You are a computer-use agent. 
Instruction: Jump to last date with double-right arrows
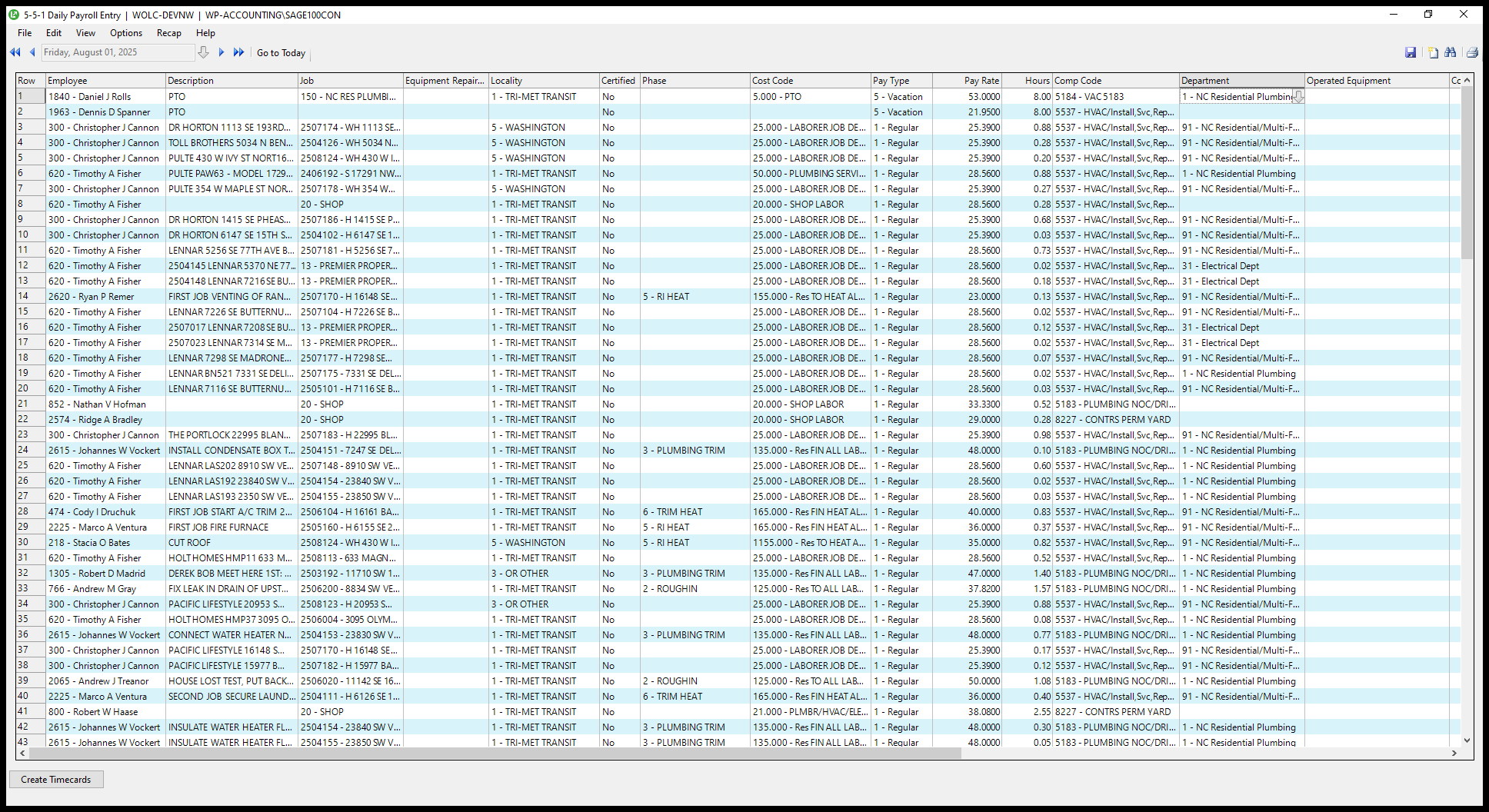point(238,52)
